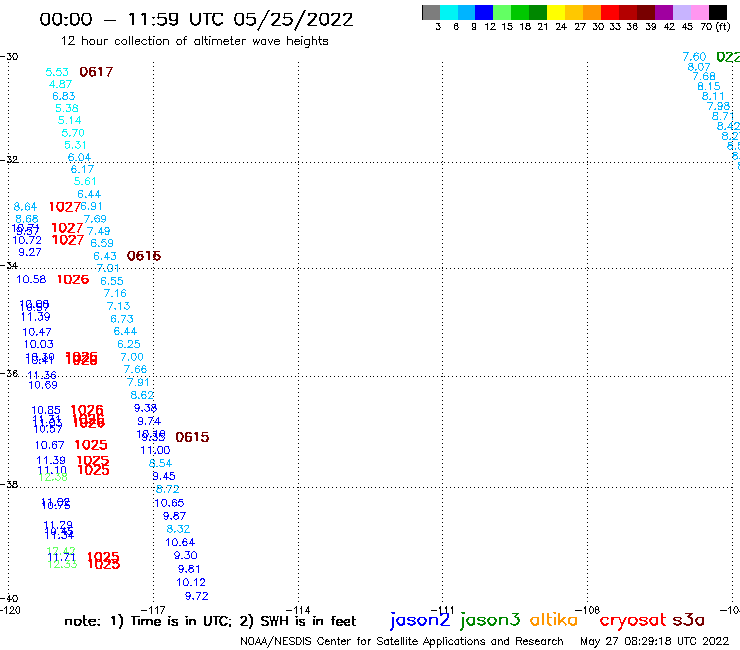740x650 pixels.
Task: Click the wave height value '9.72'
Action: tap(197, 596)
